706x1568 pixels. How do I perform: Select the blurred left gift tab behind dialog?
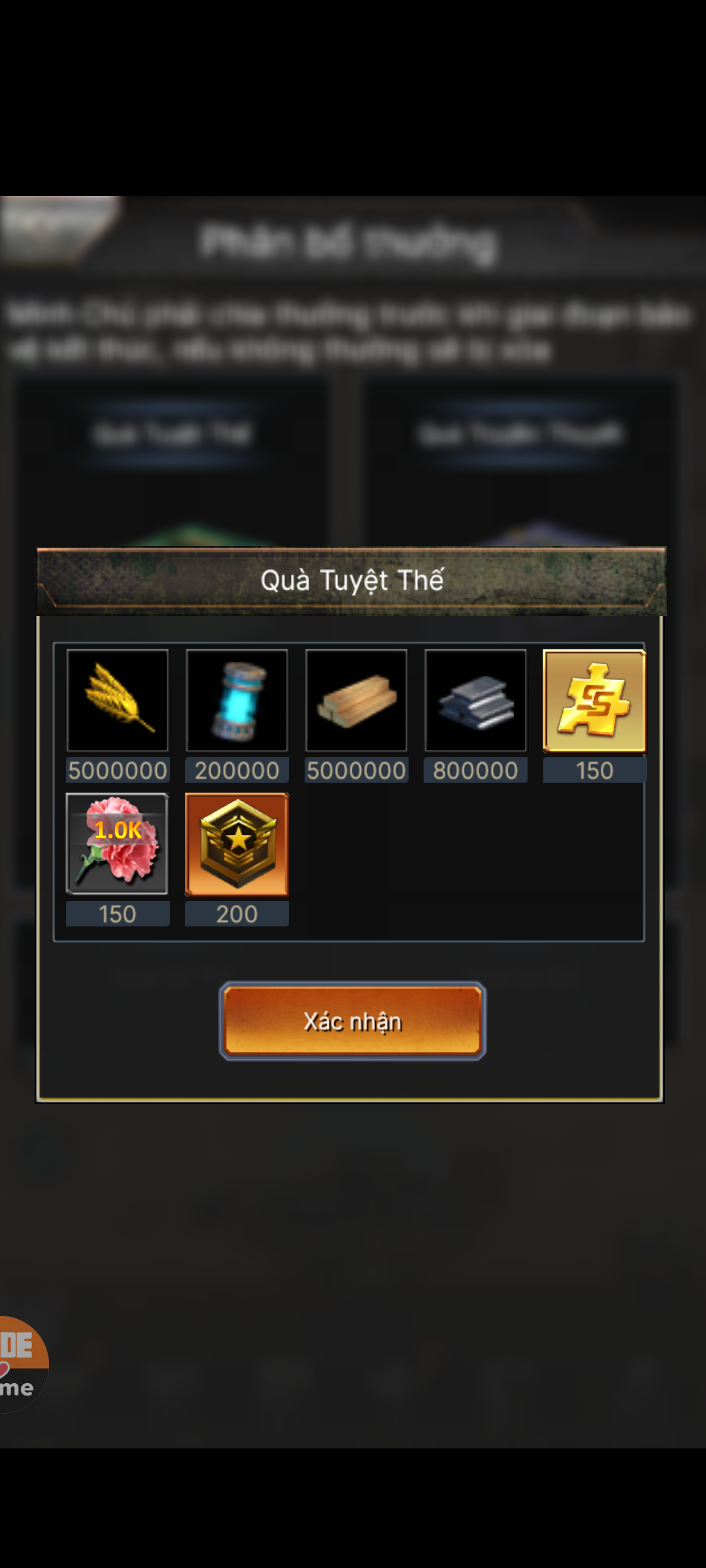(173, 434)
